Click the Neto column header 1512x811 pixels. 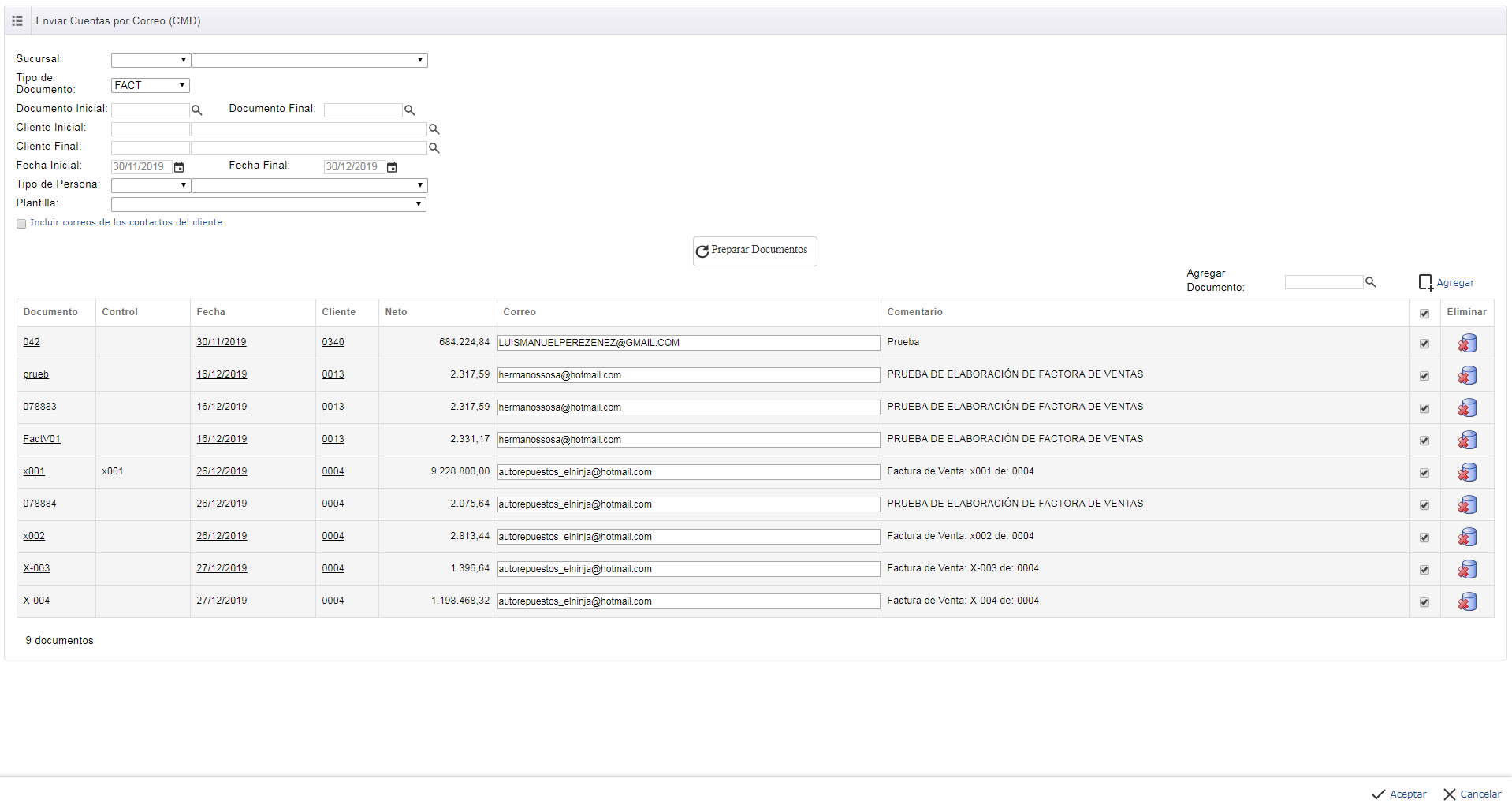[397, 312]
